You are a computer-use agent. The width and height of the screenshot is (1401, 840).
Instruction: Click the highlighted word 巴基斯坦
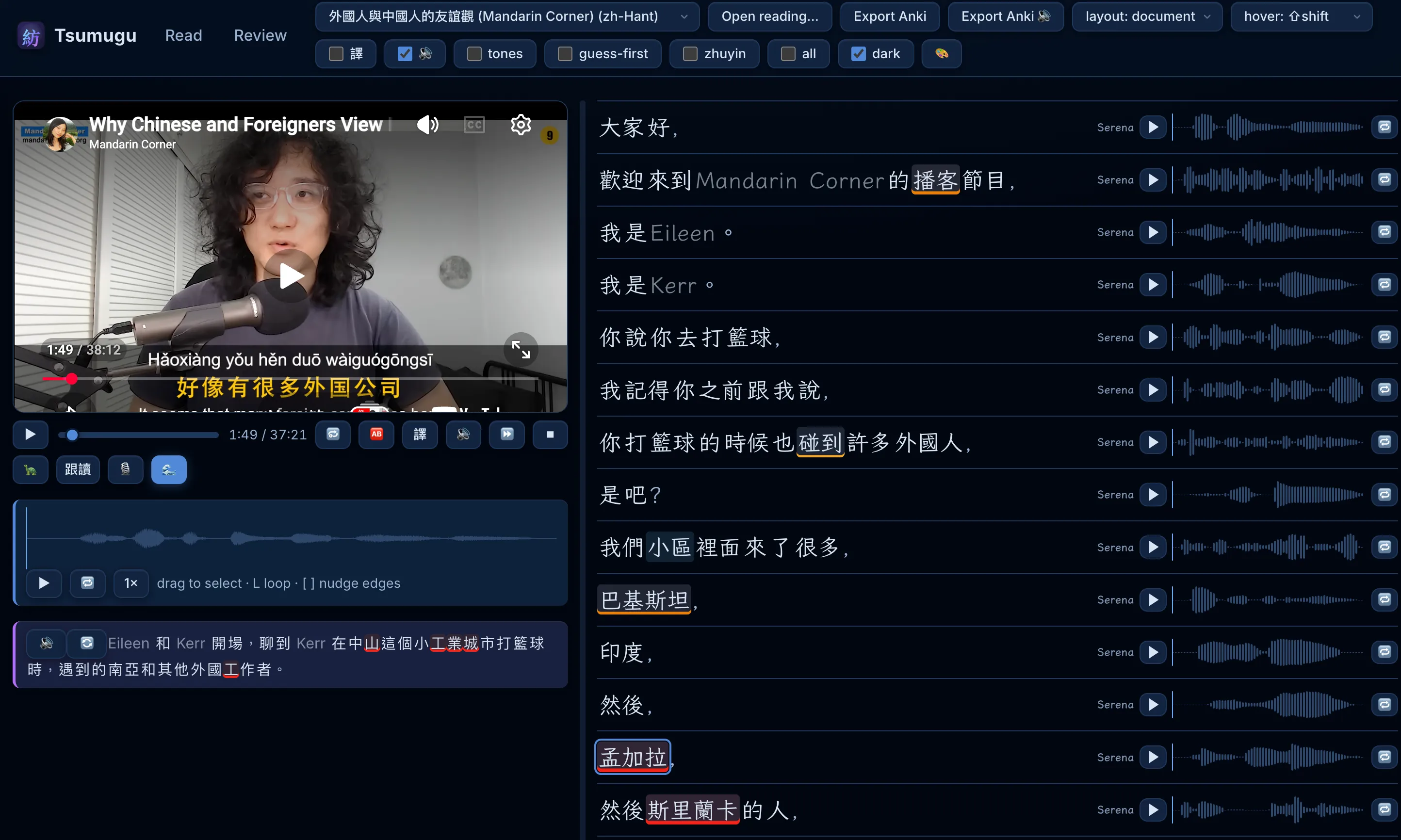pyautogui.click(x=644, y=600)
